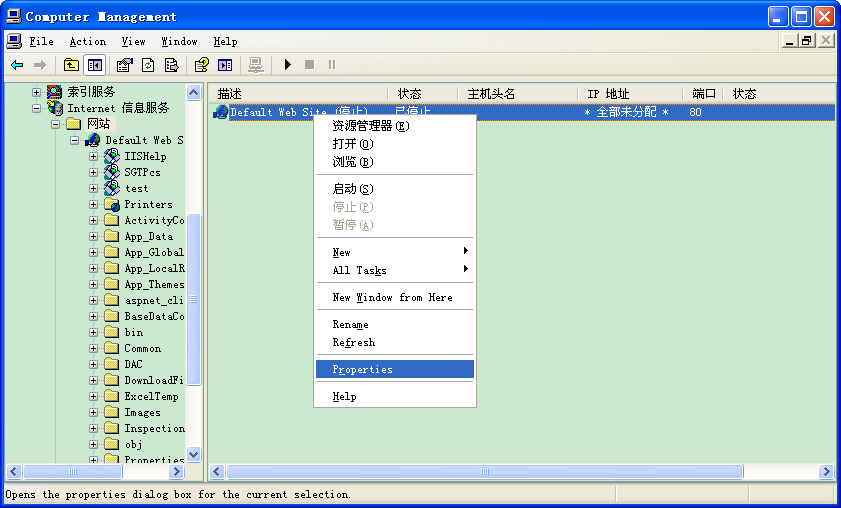This screenshot has width=841, height=508.
Task: Collapse the Internet 信息服务 node
Action: 36,108
